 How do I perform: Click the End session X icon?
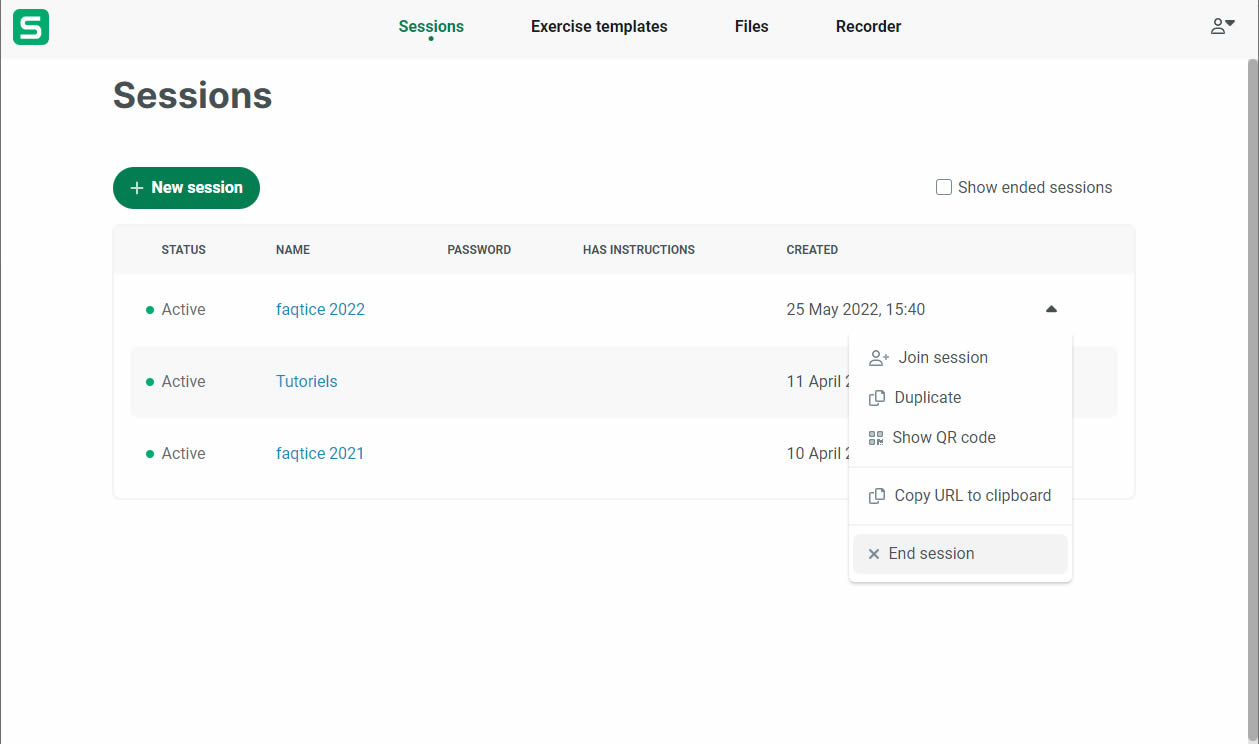(x=874, y=554)
